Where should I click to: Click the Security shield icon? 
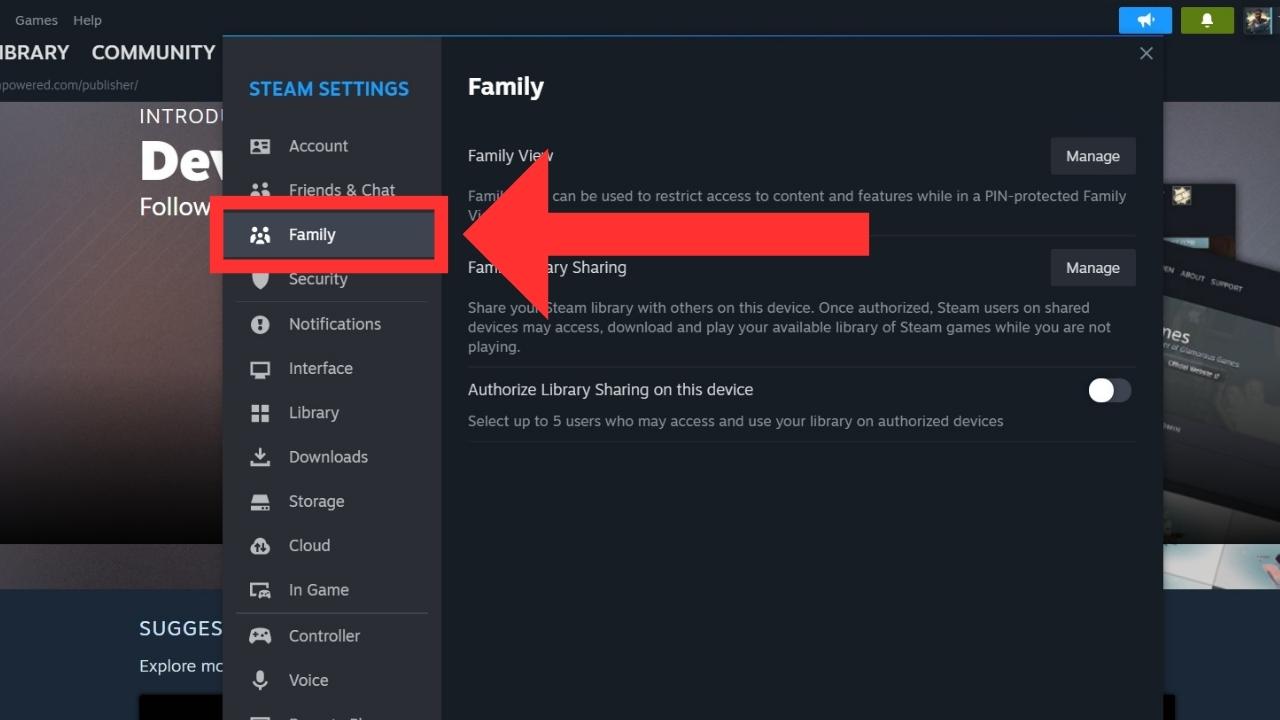(260, 279)
